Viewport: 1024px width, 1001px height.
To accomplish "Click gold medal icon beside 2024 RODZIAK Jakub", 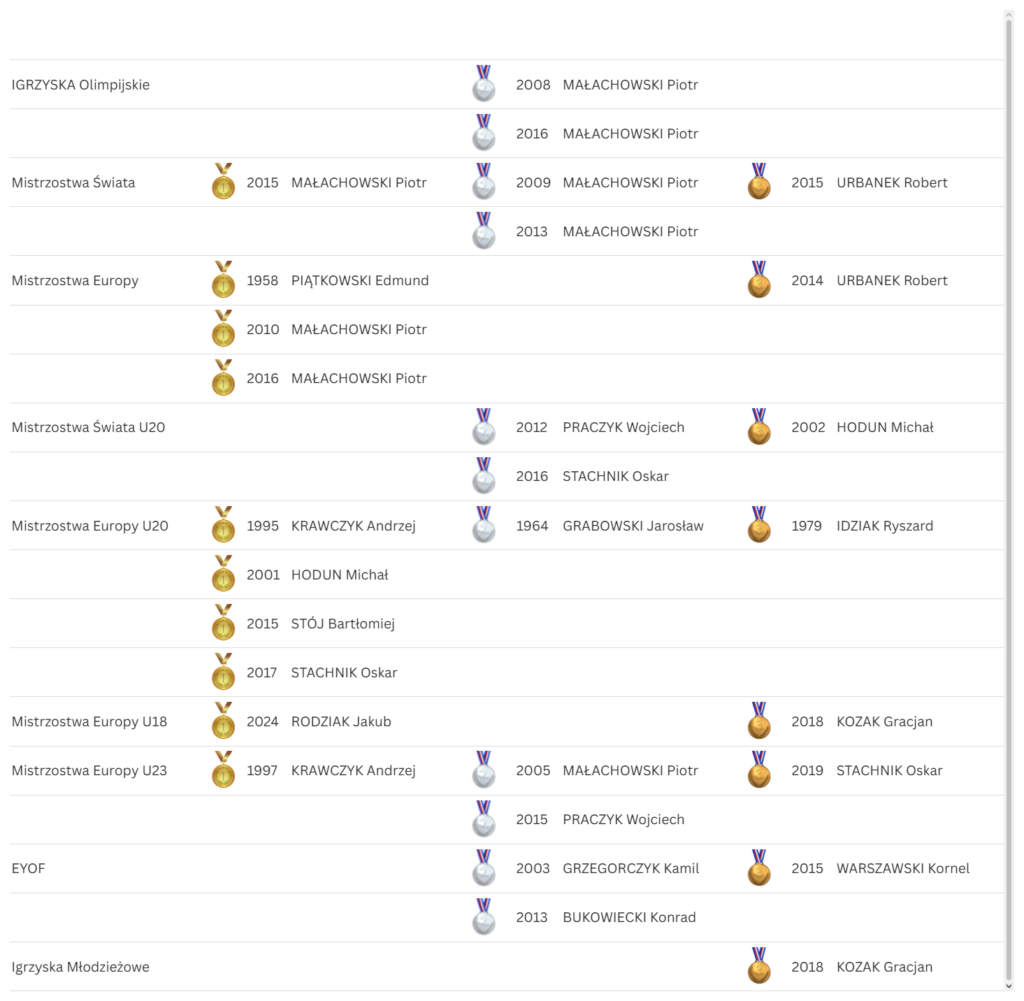I will tap(223, 721).
